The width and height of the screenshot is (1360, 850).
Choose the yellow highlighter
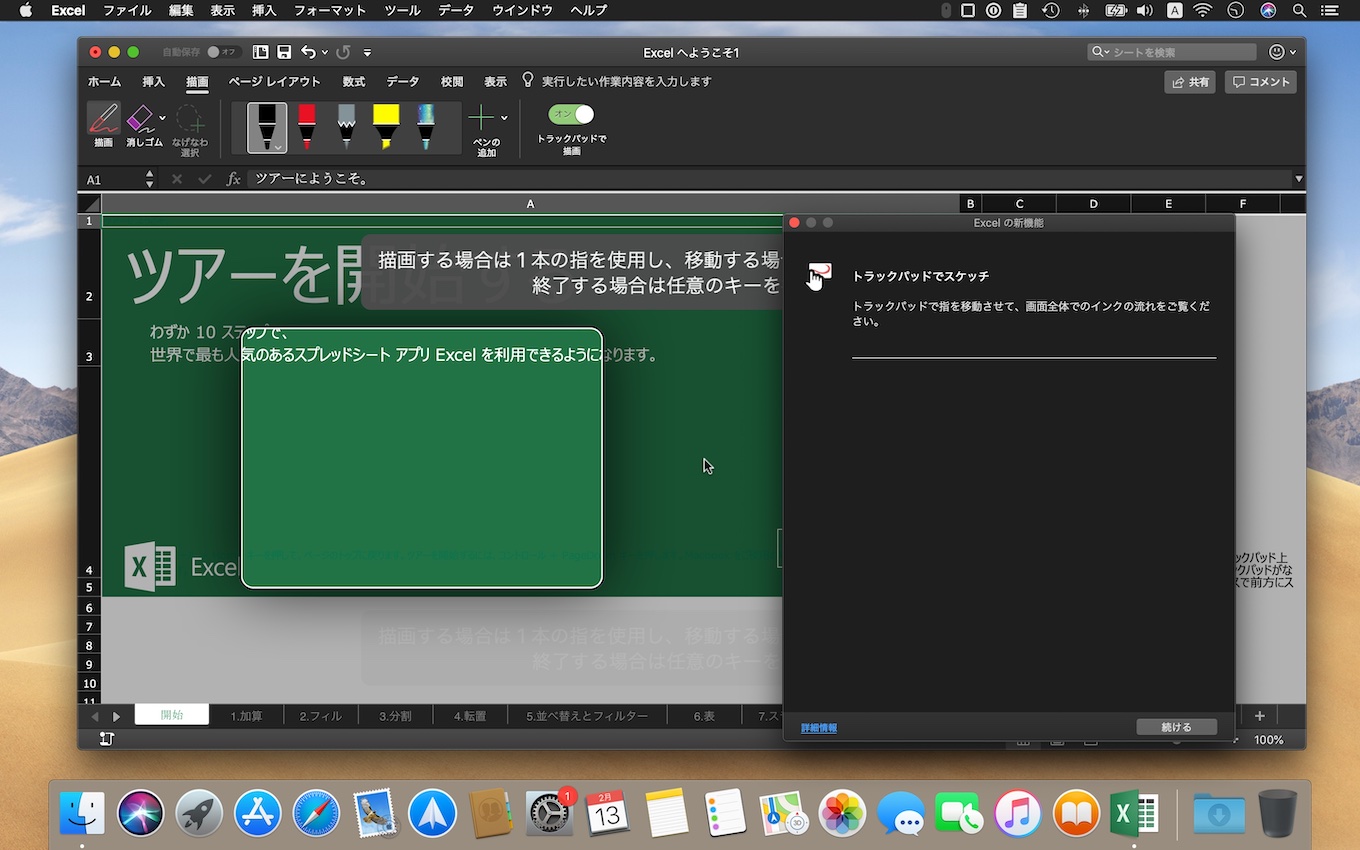(x=386, y=127)
